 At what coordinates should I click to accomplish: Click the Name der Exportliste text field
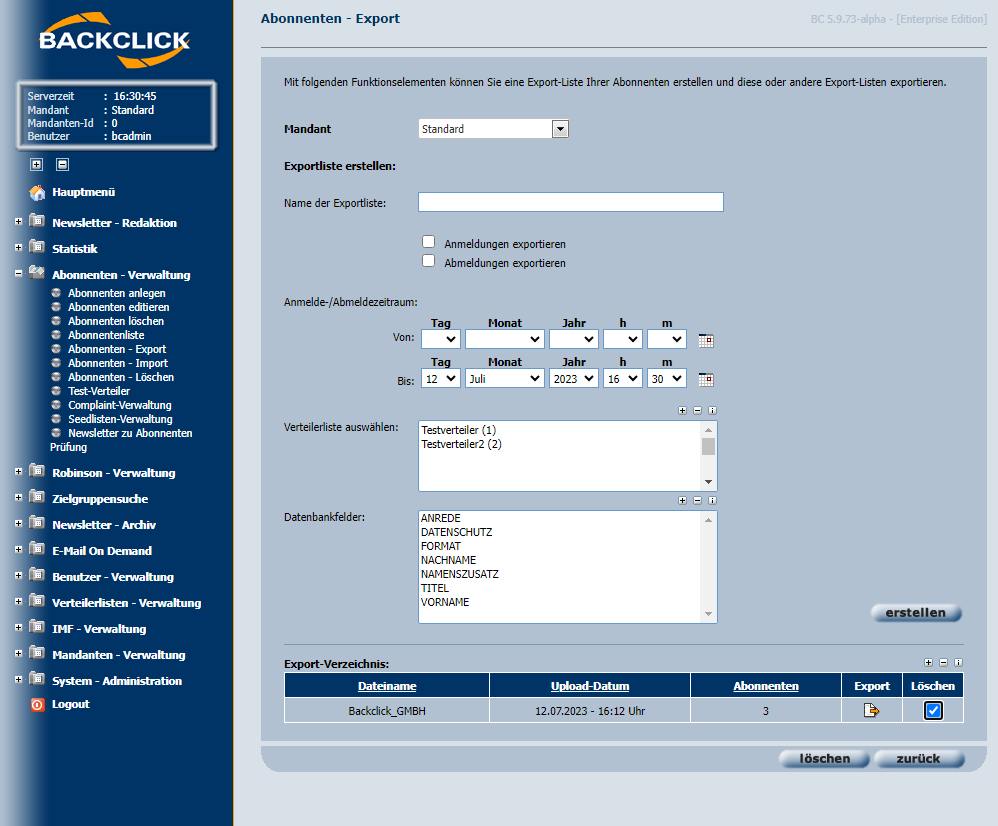click(x=570, y=202)
